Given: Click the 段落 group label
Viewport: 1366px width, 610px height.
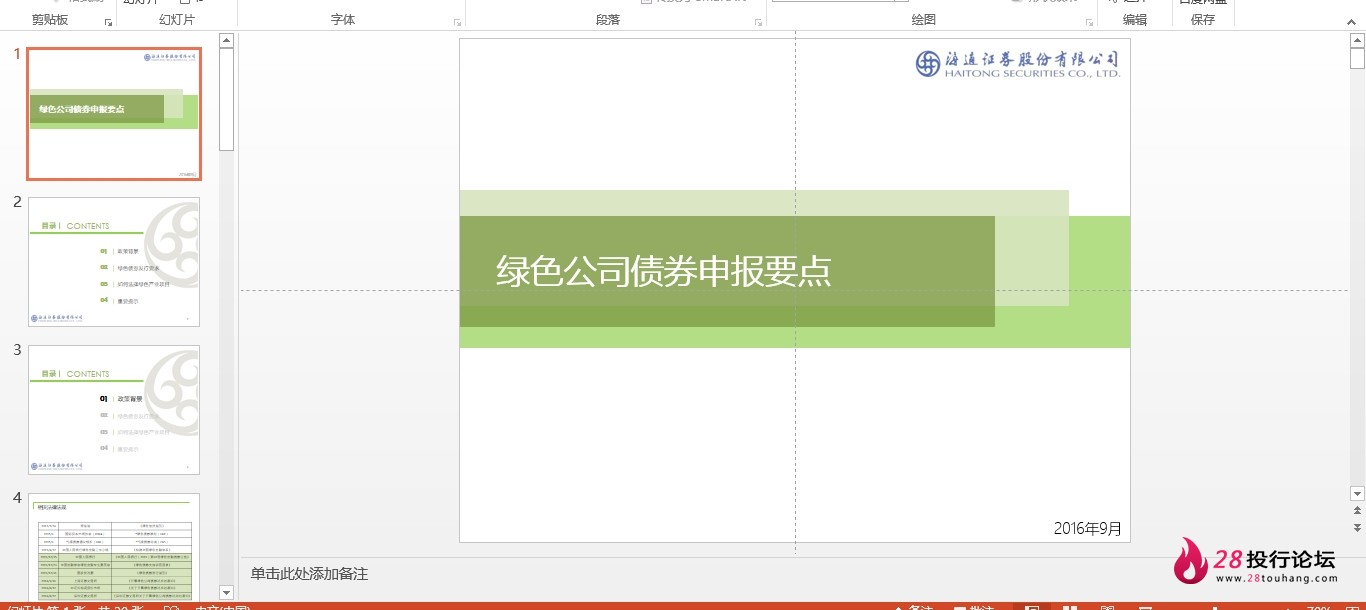Looking at the screenshot, I should [608, 20].
